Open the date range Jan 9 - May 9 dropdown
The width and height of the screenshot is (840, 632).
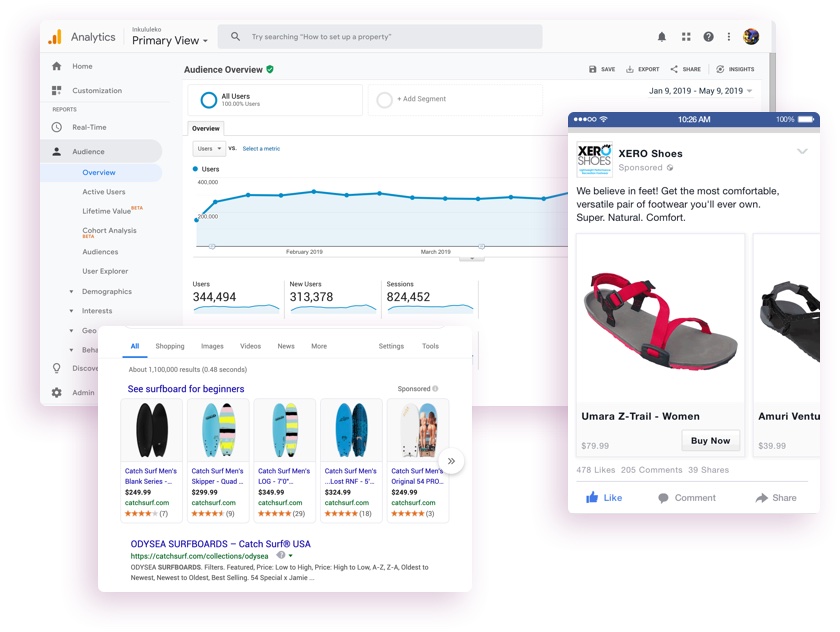[x=699, y=90]
